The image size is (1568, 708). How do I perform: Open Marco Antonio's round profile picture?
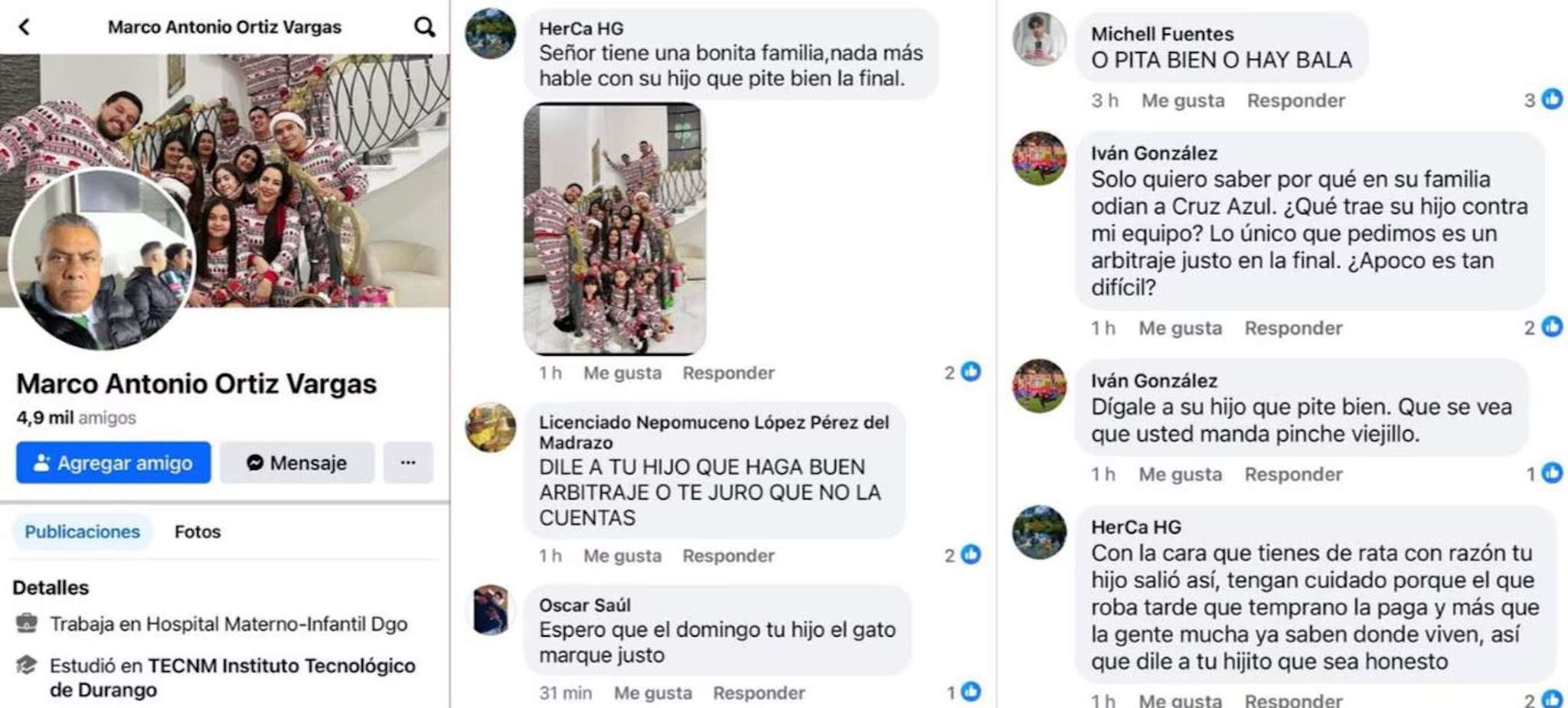click(102, 258)
